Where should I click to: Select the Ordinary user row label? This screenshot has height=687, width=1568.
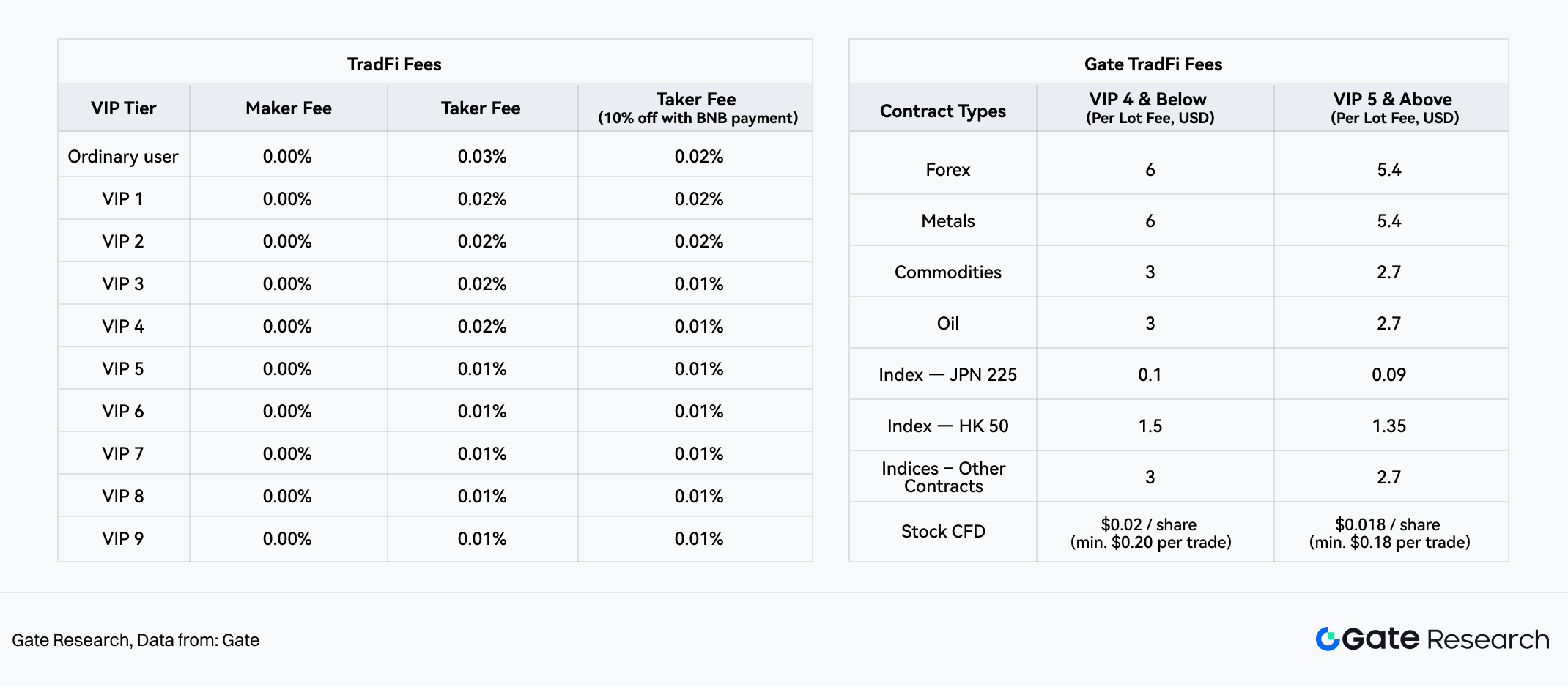coord(123,157)
